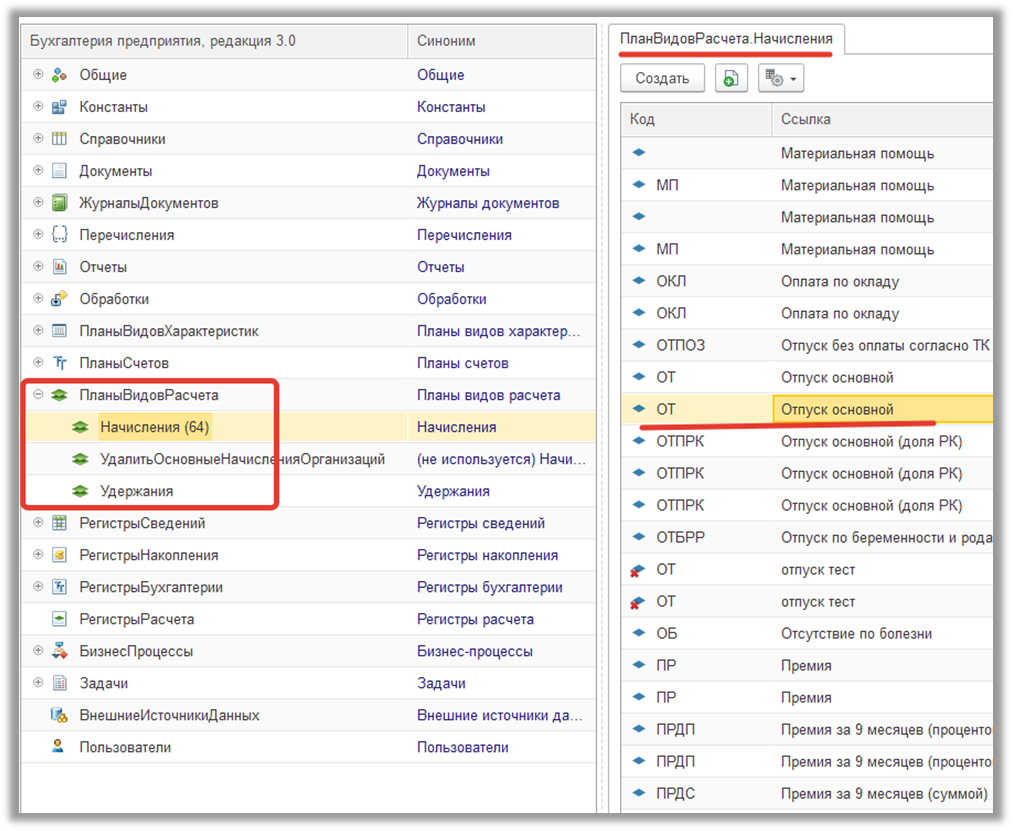Screen dimensions: 1013x831
Task: Switch to the ПланВидовРасчета.Начисления tab
Action: [725, 39]
